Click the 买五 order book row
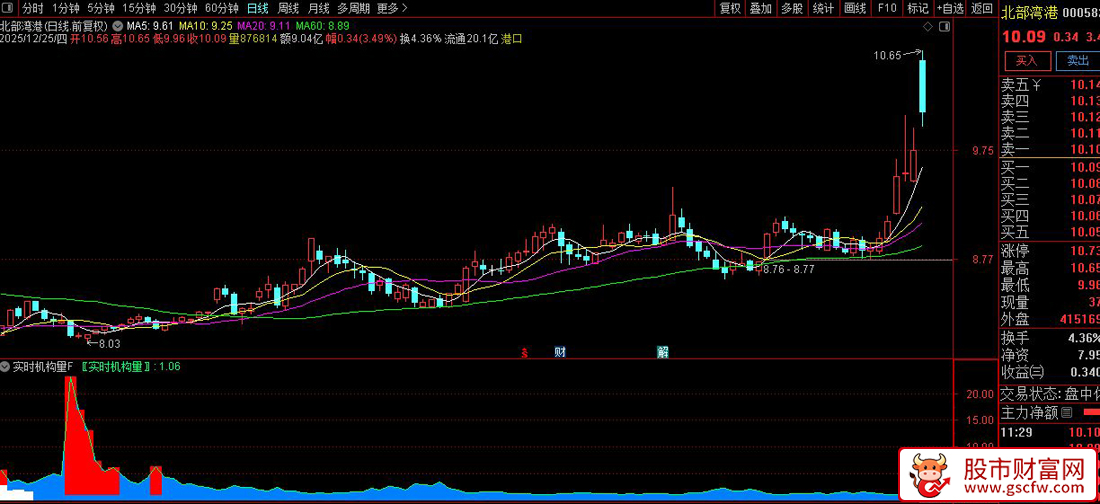Image resolution: width=1100 pixels, height=504 pixels. tap(1049, 232)
